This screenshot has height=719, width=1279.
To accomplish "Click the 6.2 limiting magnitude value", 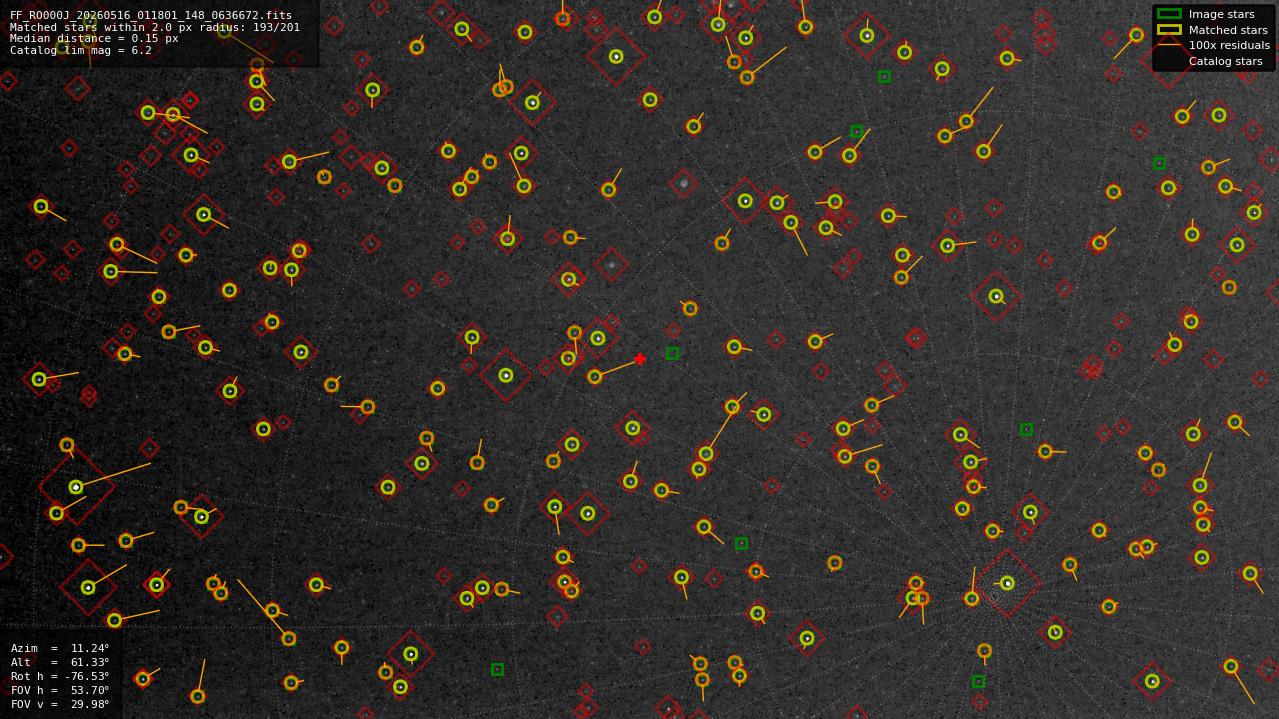I will click(141, 50).
